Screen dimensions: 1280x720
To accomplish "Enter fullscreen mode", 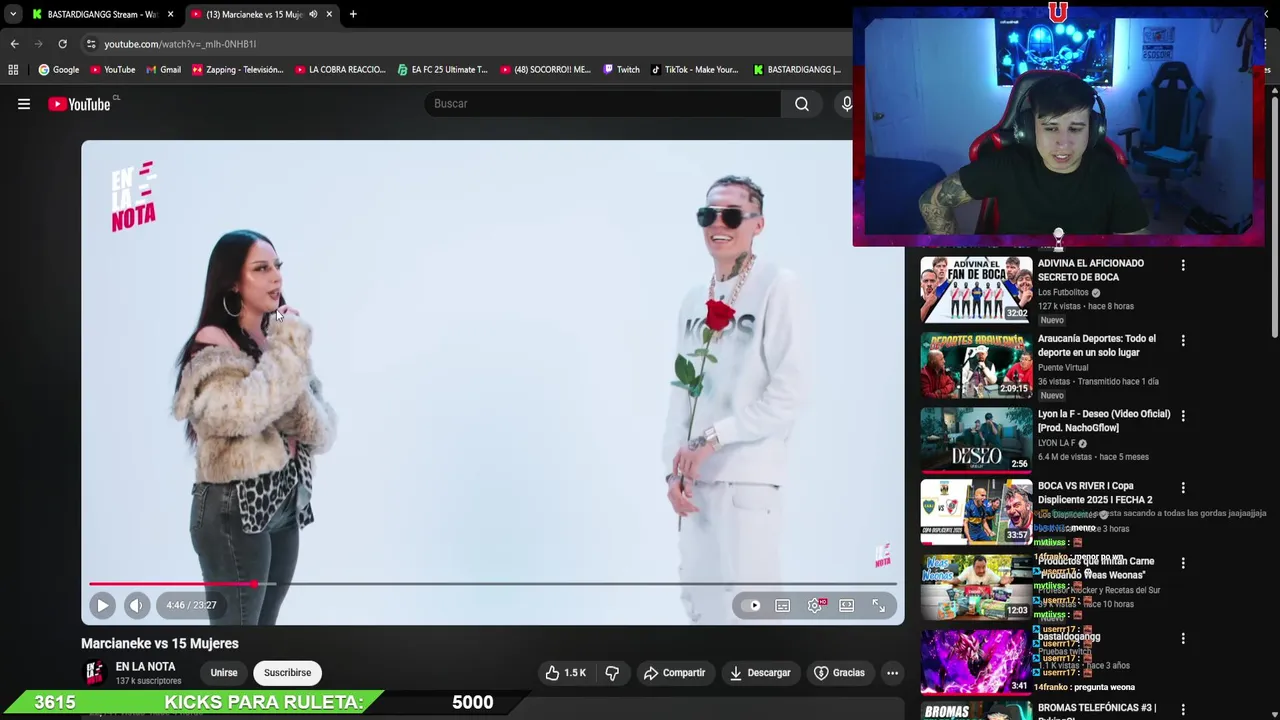I will [x=878, y=605].
